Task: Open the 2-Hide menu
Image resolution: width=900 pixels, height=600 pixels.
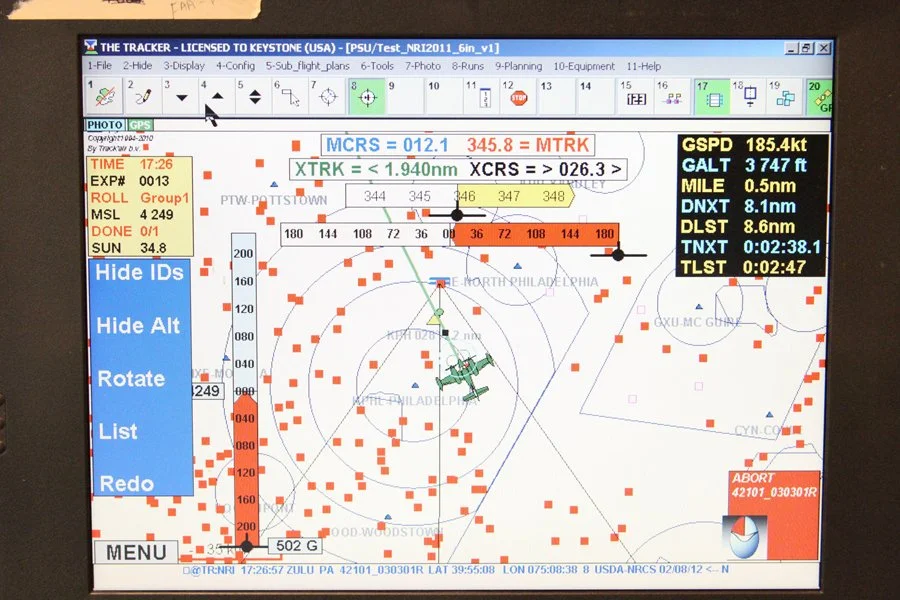Action: click(137, 65)
